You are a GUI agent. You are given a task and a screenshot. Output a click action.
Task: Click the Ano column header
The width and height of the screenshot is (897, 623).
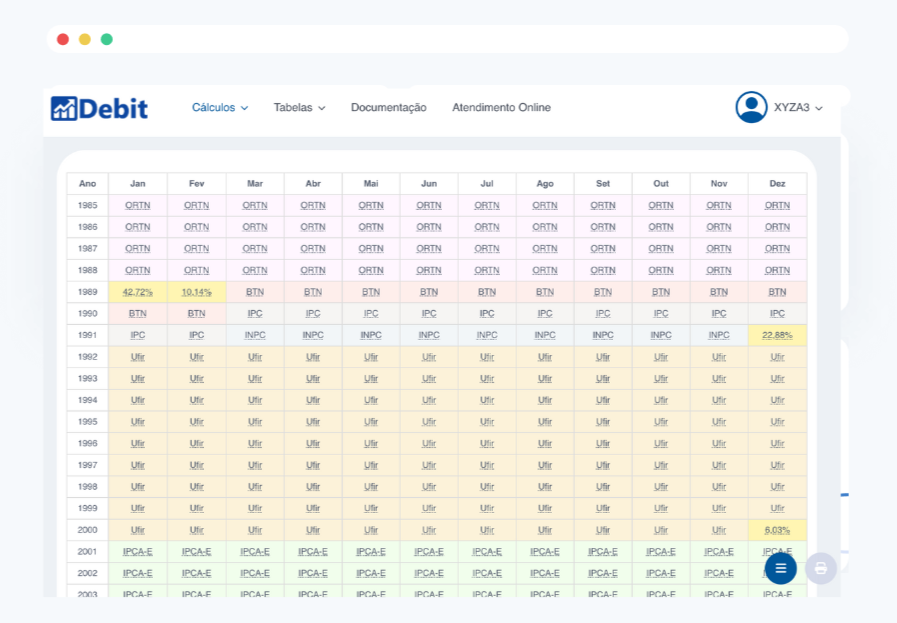88,184
